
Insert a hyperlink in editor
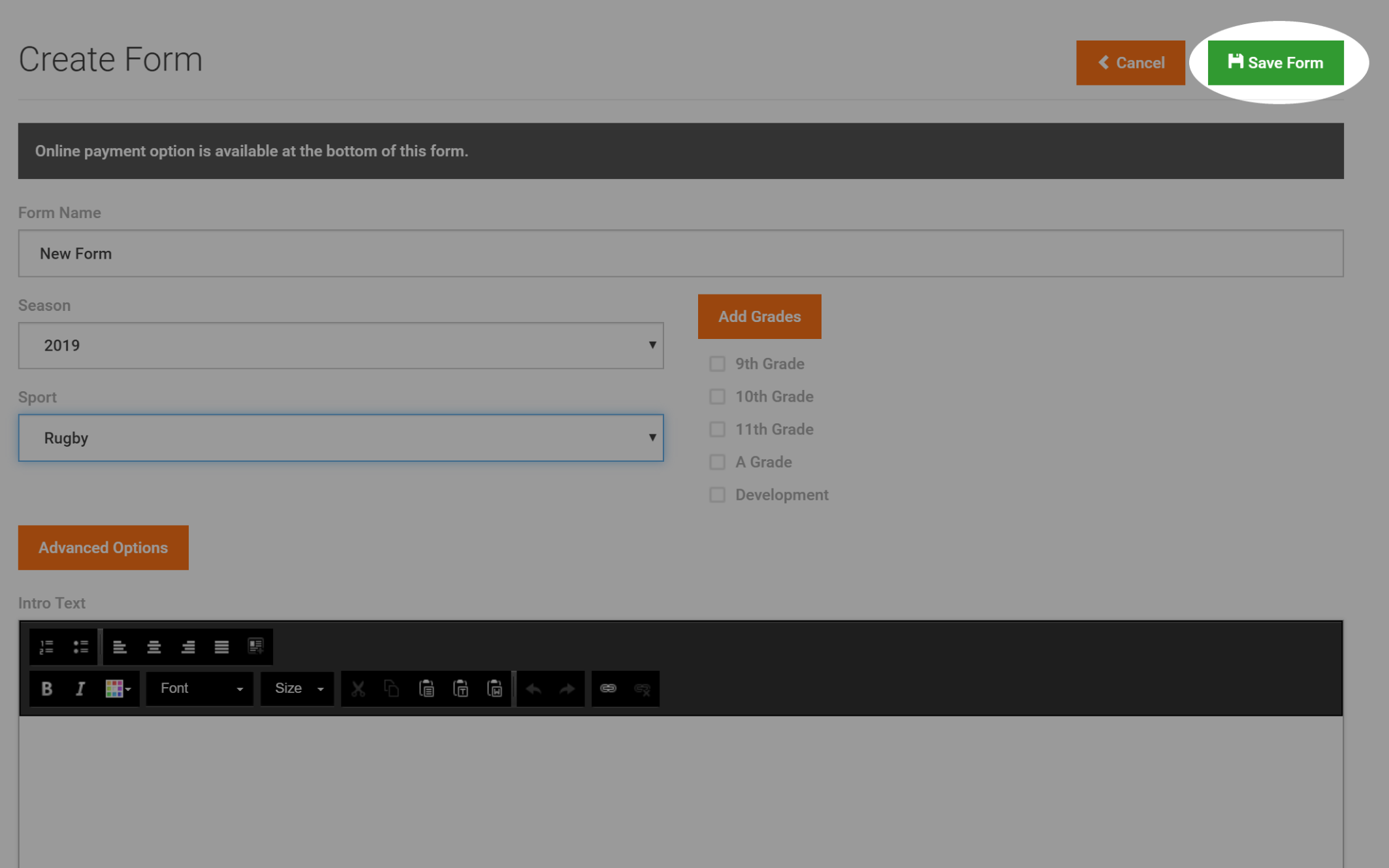coord(608,688)
